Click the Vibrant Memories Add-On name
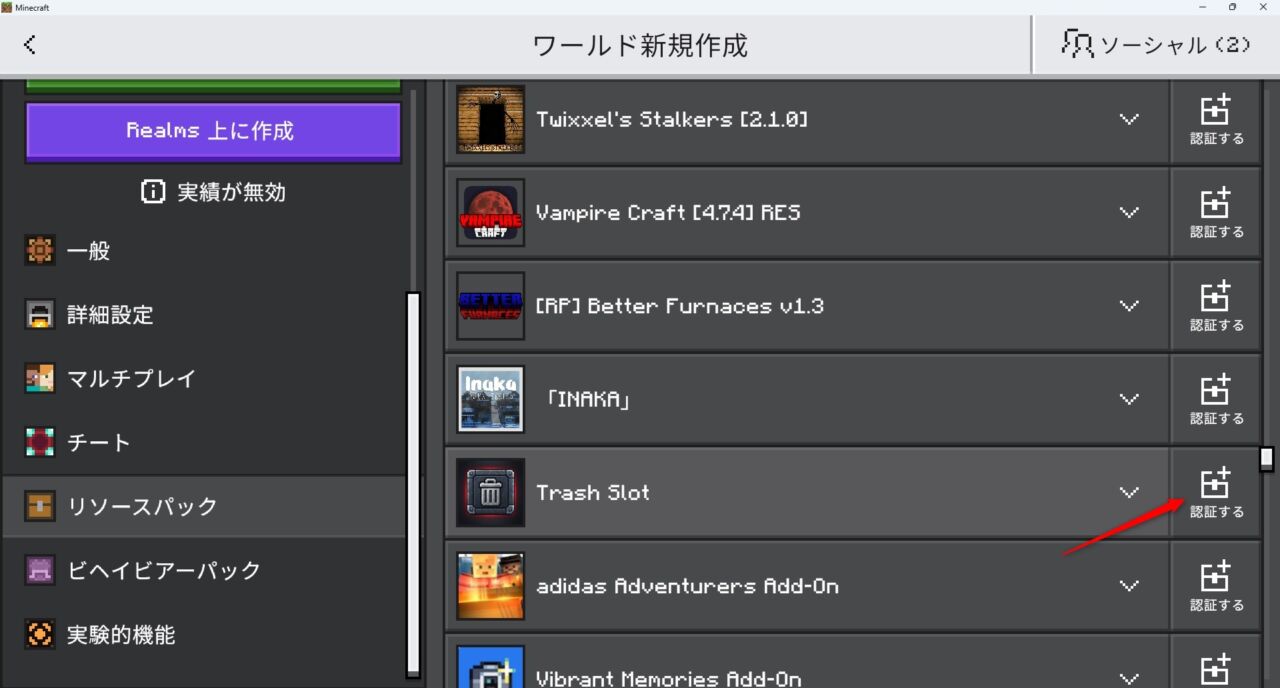The image size is (1280, 688). [669, 678]
